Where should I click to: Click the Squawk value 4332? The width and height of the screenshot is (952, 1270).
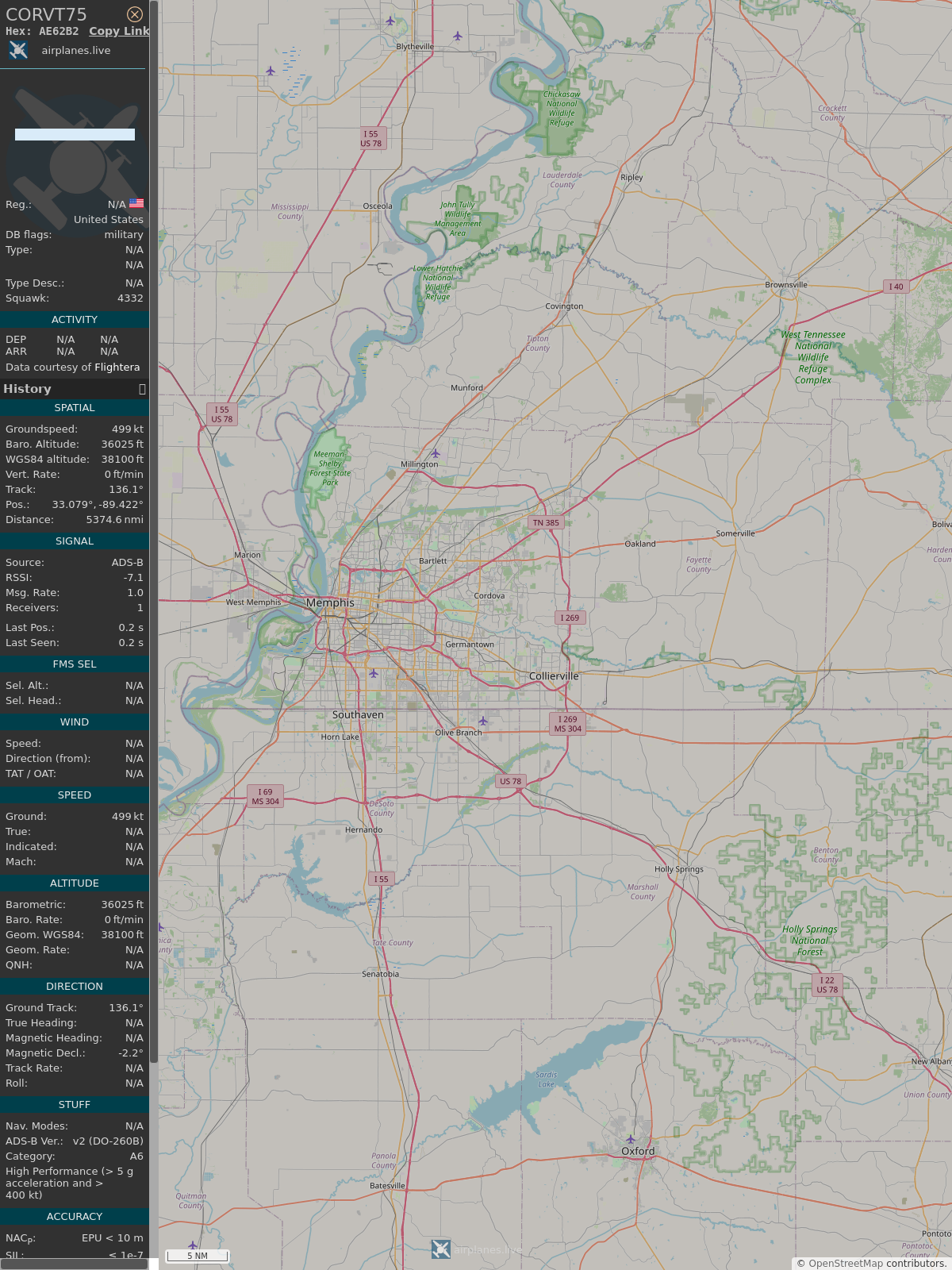coord(130,298)
